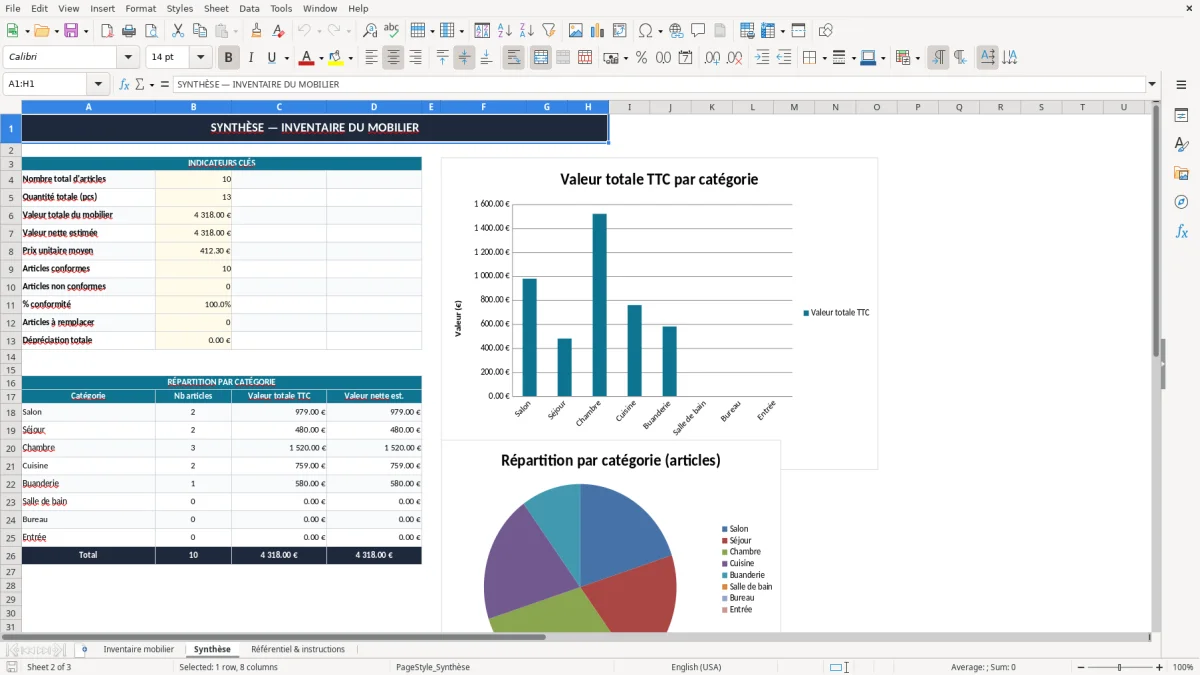Viewport: 1200px width, 675px height.
Task: Run the spelling check (abc icon)
Action: (392, 31)
